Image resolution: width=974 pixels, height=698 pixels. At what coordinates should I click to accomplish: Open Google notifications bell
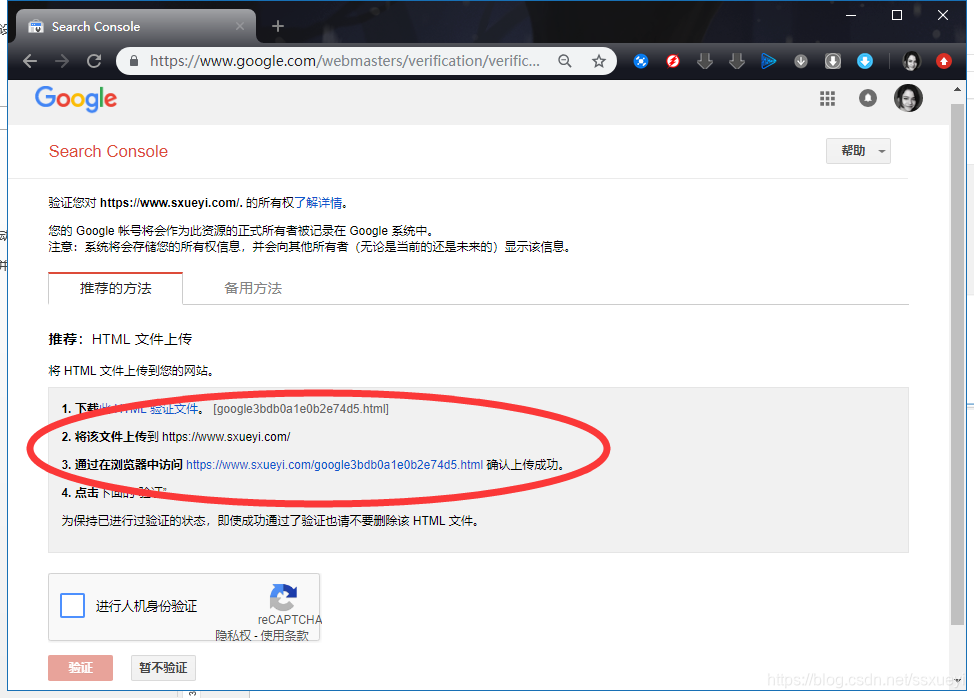click(868, 98)
